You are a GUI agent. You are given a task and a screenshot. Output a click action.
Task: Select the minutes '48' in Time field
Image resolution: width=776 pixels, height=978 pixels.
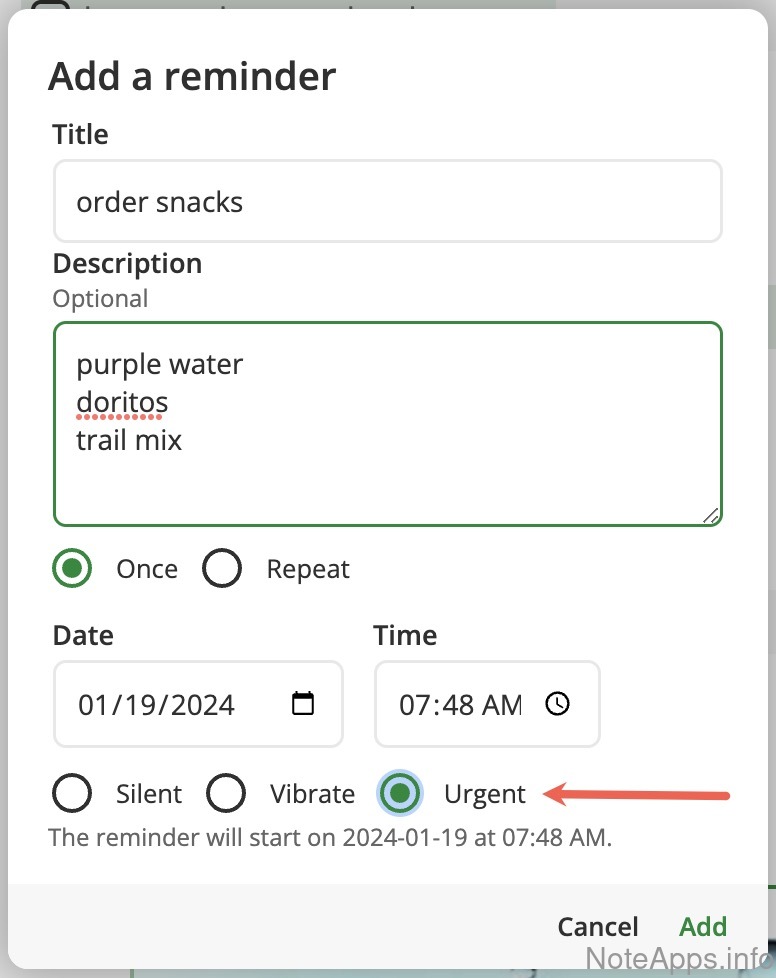click(x=456, y=705)
